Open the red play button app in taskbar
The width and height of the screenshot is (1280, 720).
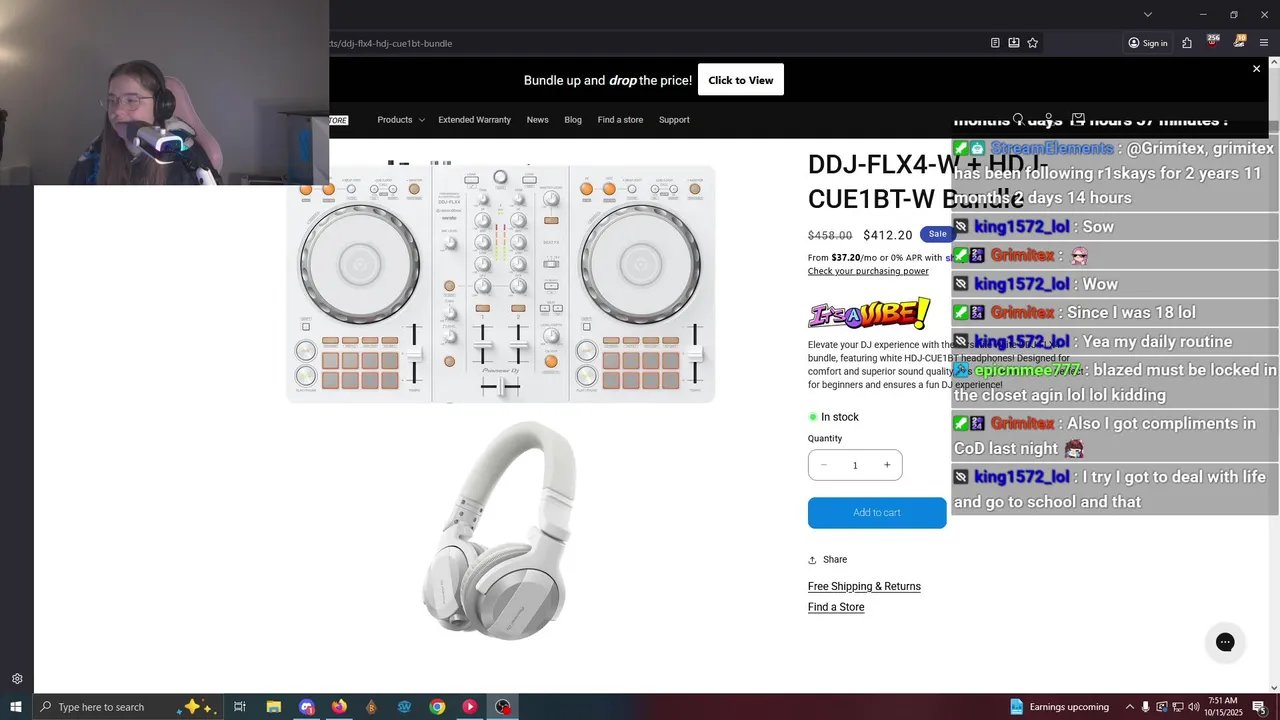470,707
